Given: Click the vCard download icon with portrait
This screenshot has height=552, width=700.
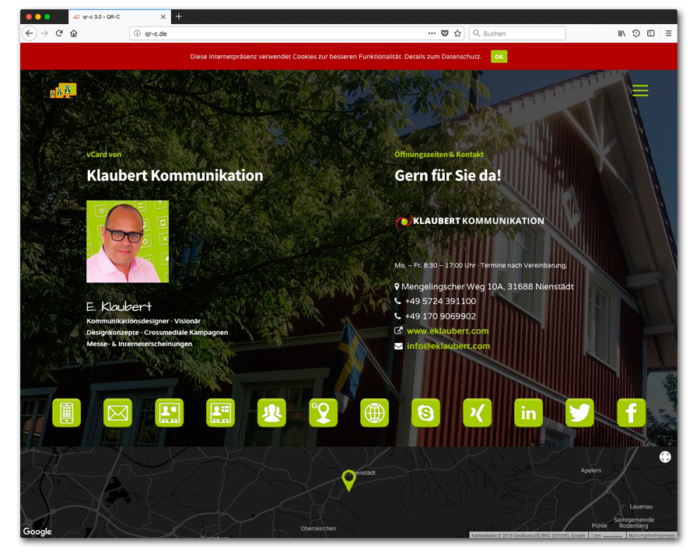Looking at the screenshot, I should click(169, 413).
